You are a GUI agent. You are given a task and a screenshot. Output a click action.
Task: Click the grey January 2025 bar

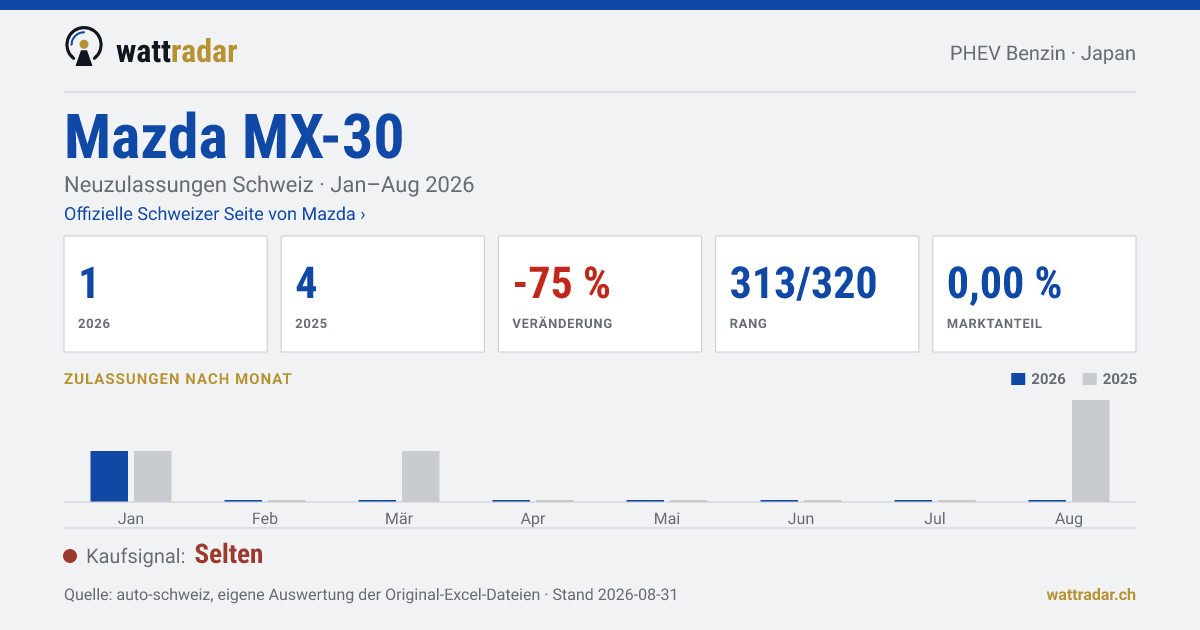pyautogui.click(x=153, y=476)
